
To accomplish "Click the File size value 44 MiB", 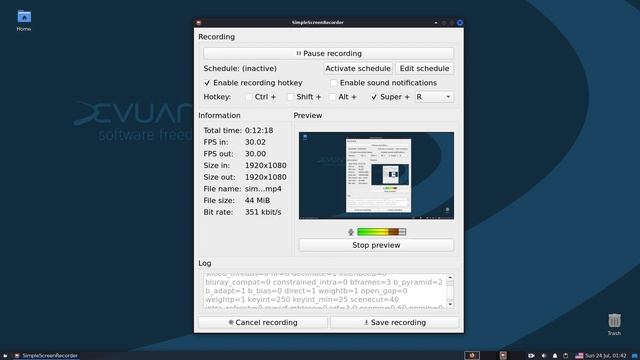I will 257,201.
